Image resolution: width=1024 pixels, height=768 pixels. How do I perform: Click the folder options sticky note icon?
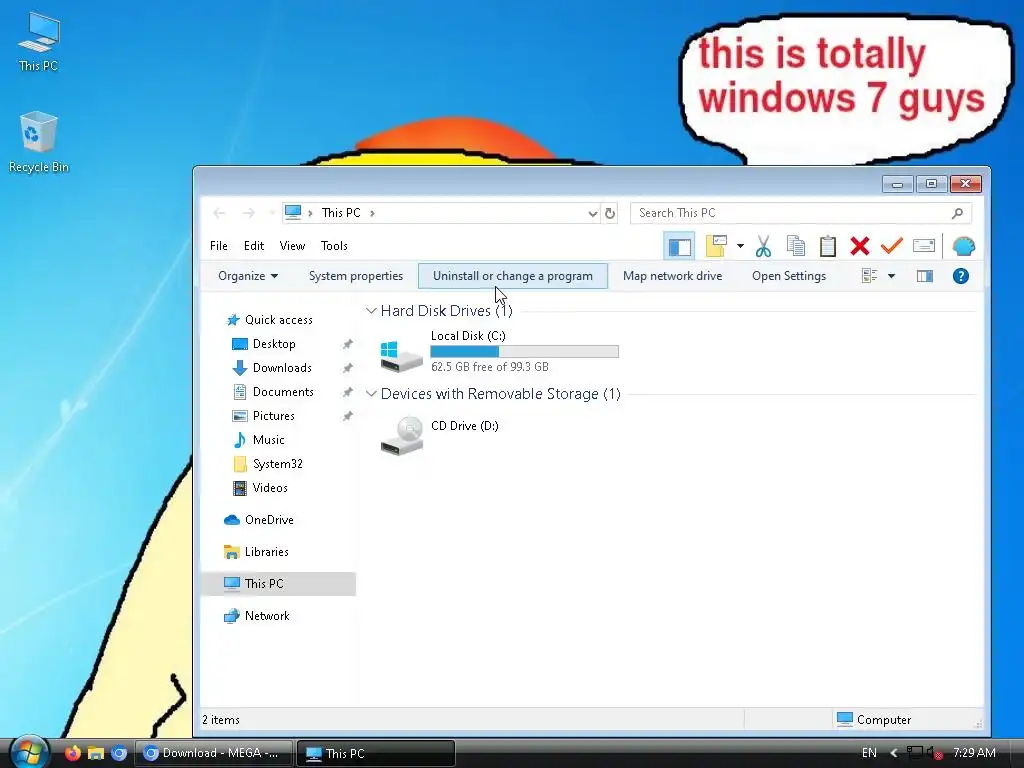(x=716, y=246)
